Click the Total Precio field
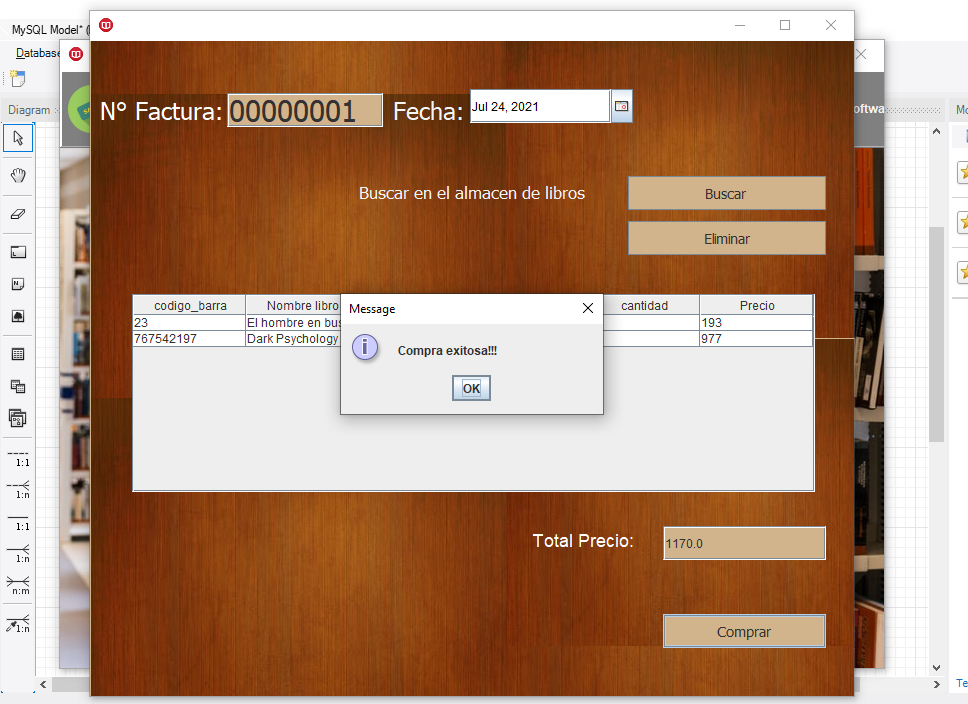Viewport: 968px width, 704px height. [744, 543]
